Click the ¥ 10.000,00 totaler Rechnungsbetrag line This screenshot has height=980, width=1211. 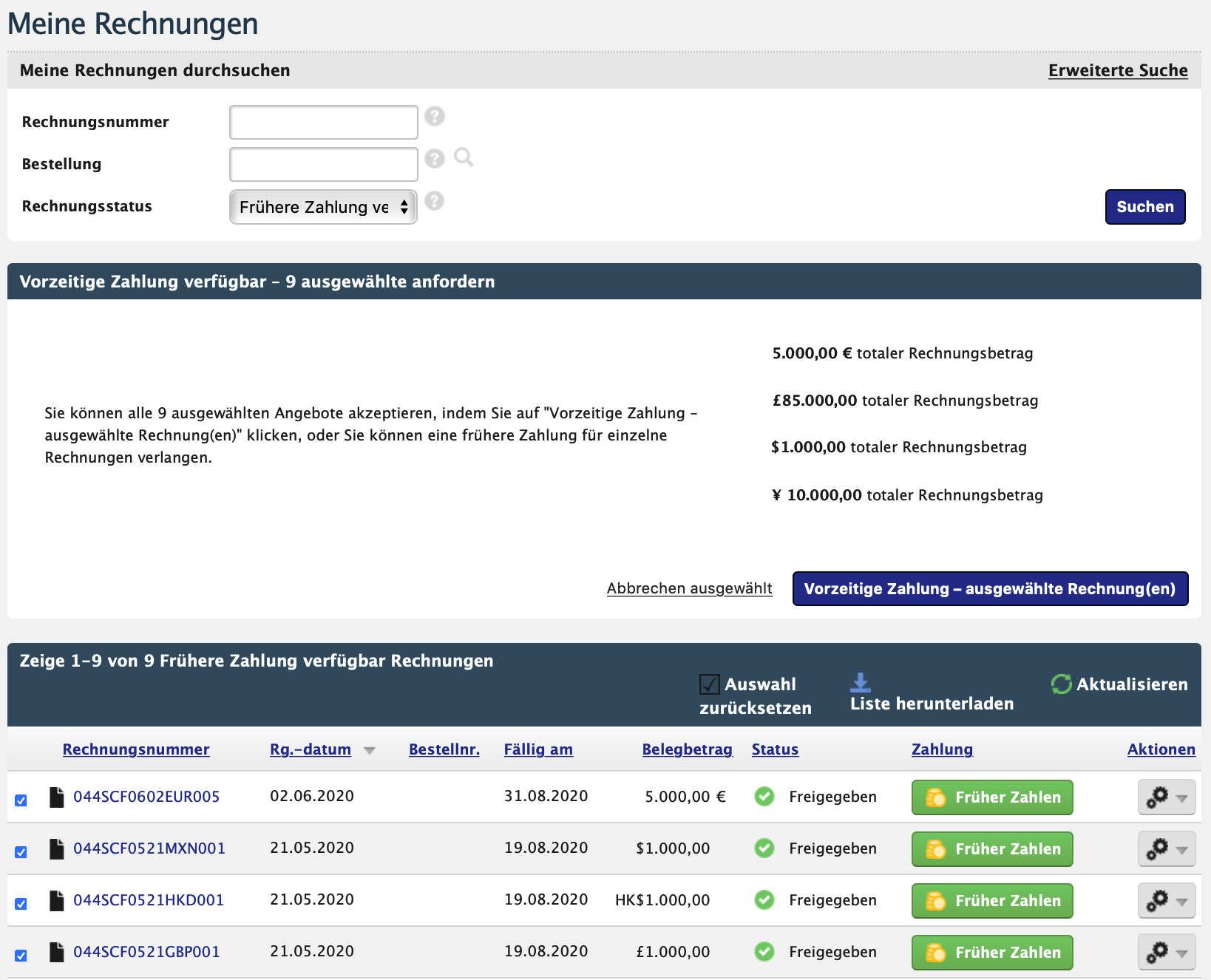coord(907,495)
